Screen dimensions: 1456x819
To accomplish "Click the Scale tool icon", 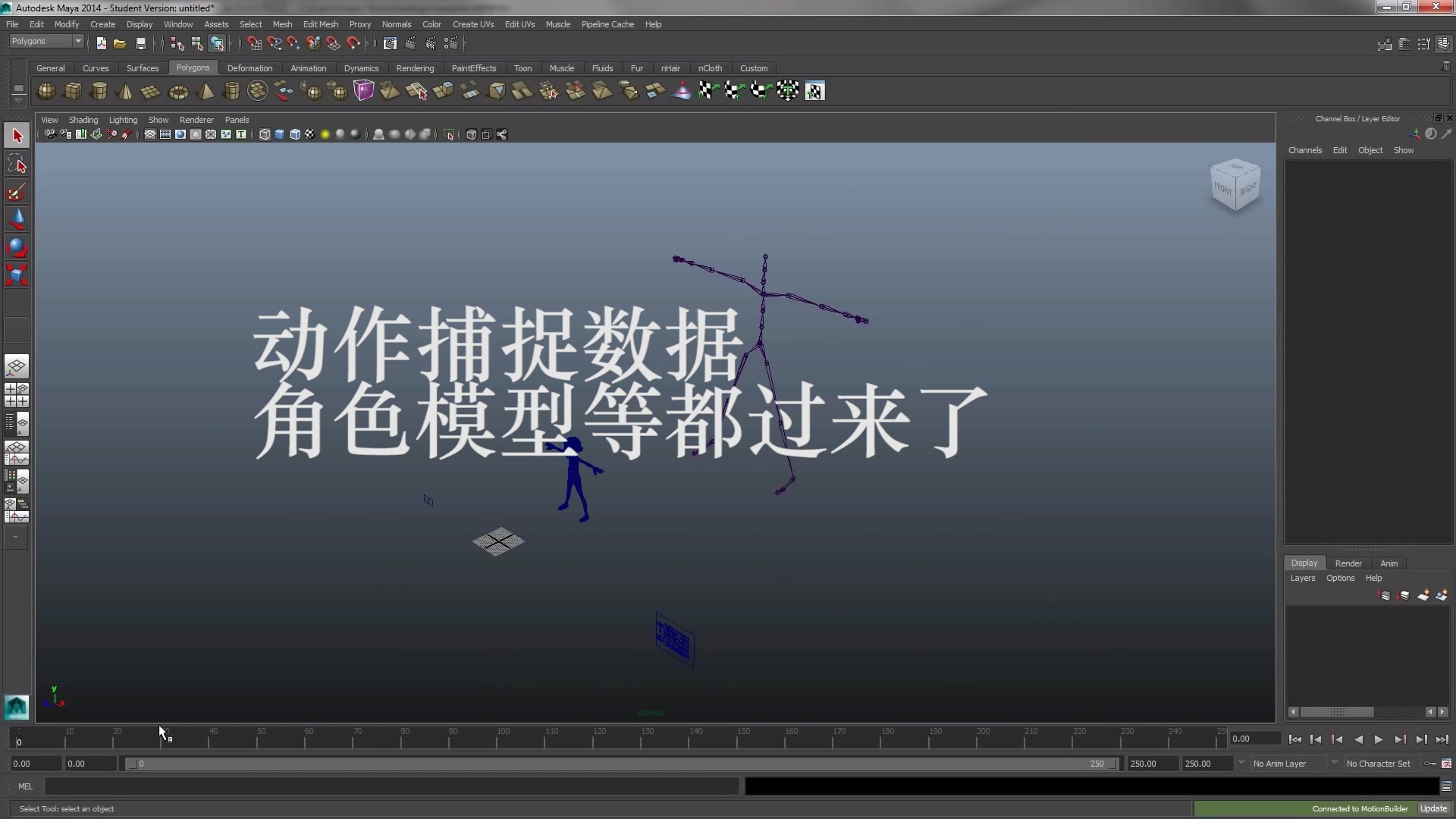I will pyautogui.click(x=17, y=275).
